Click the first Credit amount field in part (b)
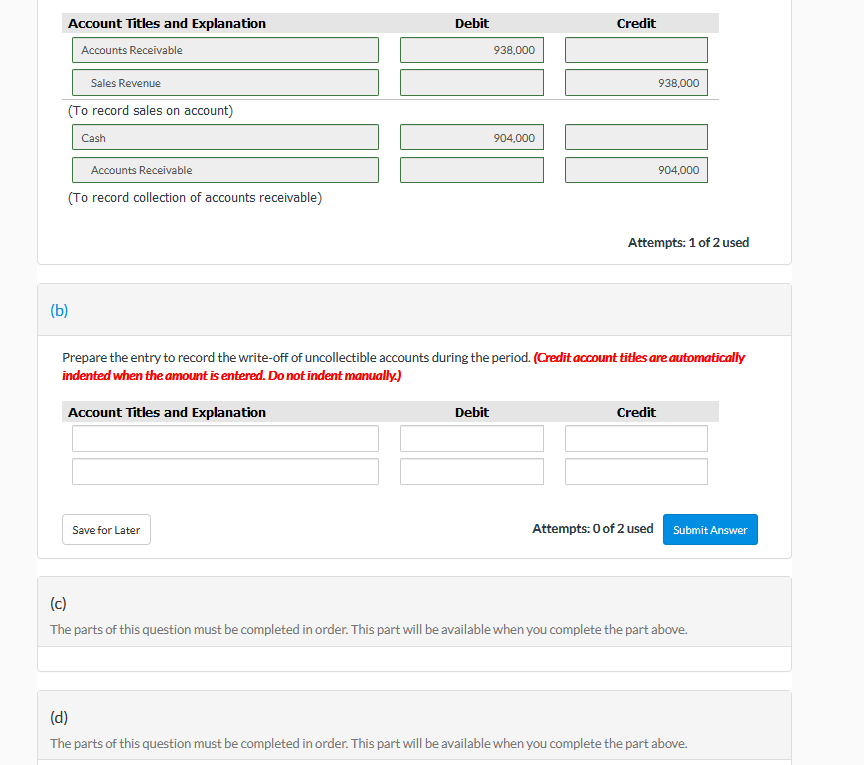The width and height of the screenshot is (864, 765). (636, 438)
